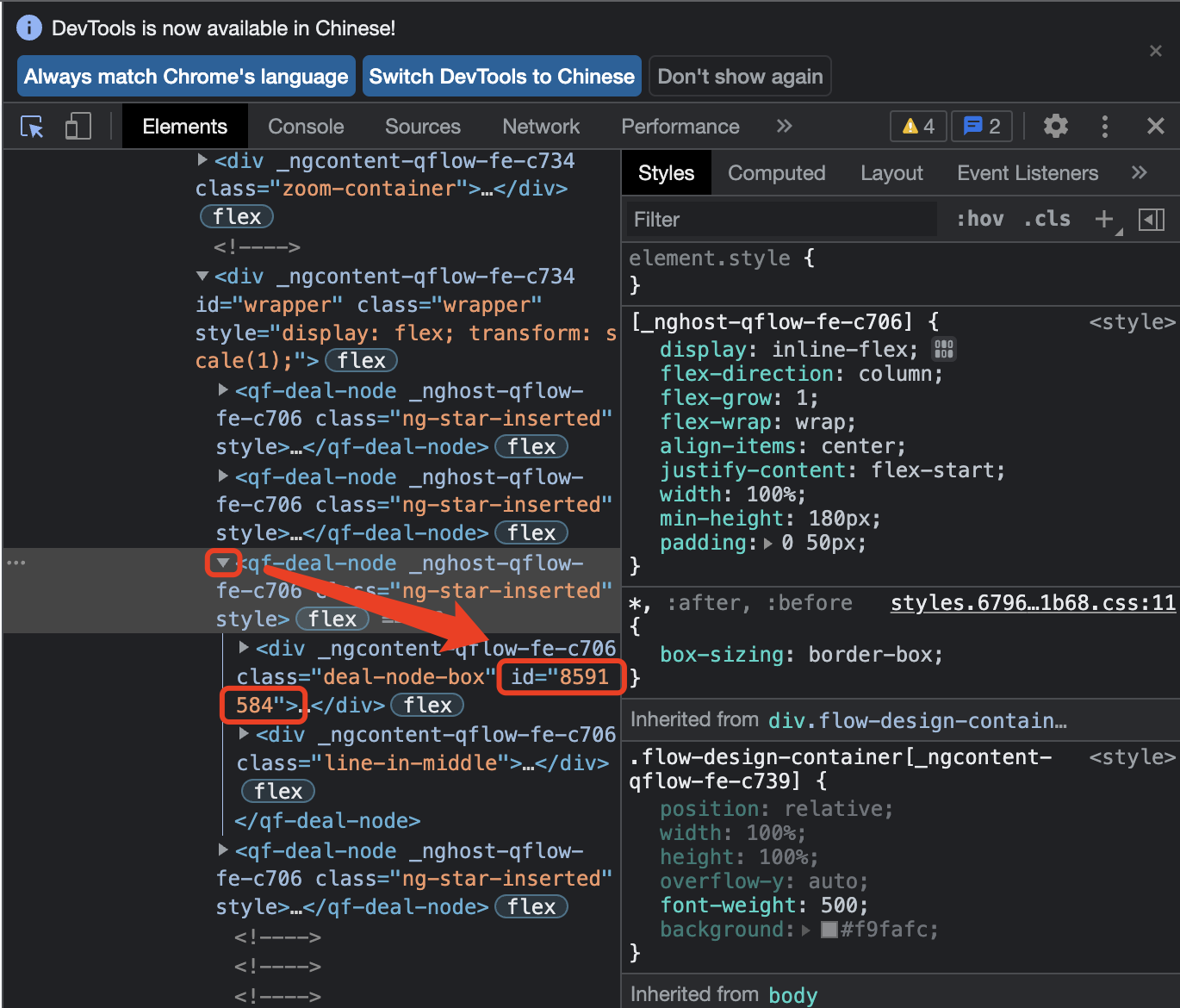1180x1008 pixels.
Task: Click the justify-content: flex-start declaration
Action: click(833, 470)
